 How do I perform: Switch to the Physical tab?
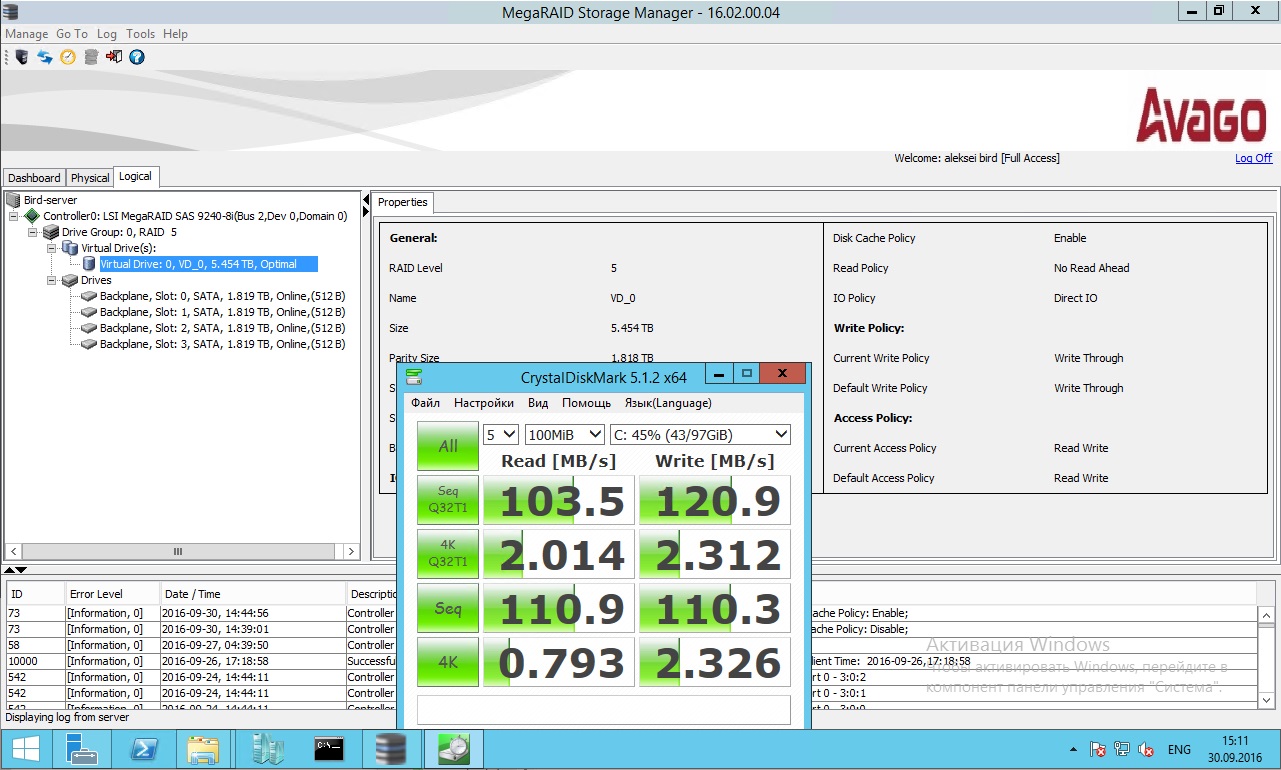pos(90,177)
